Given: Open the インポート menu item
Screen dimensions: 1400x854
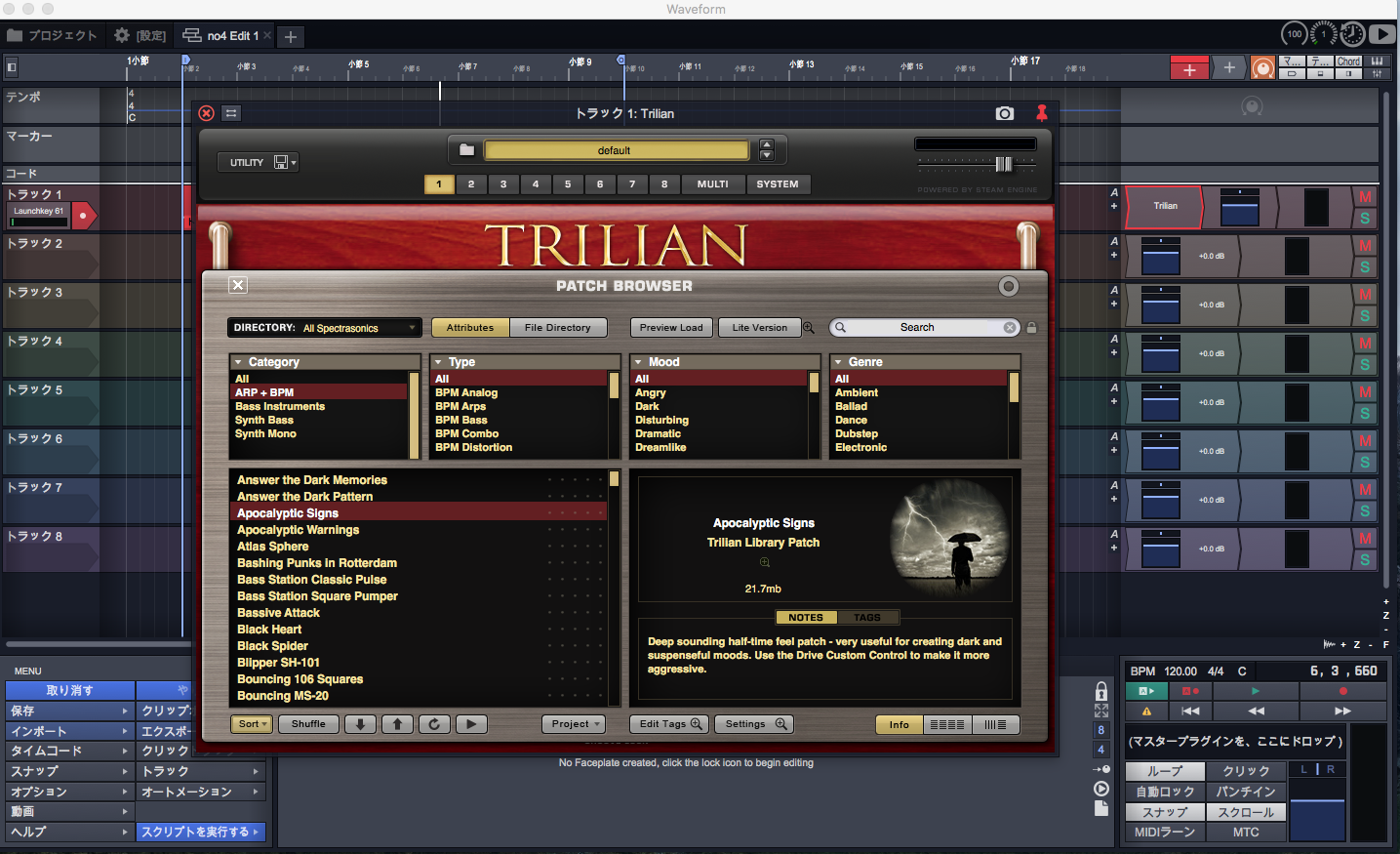Looking at the screenshot, I should [x=69, y=731].
